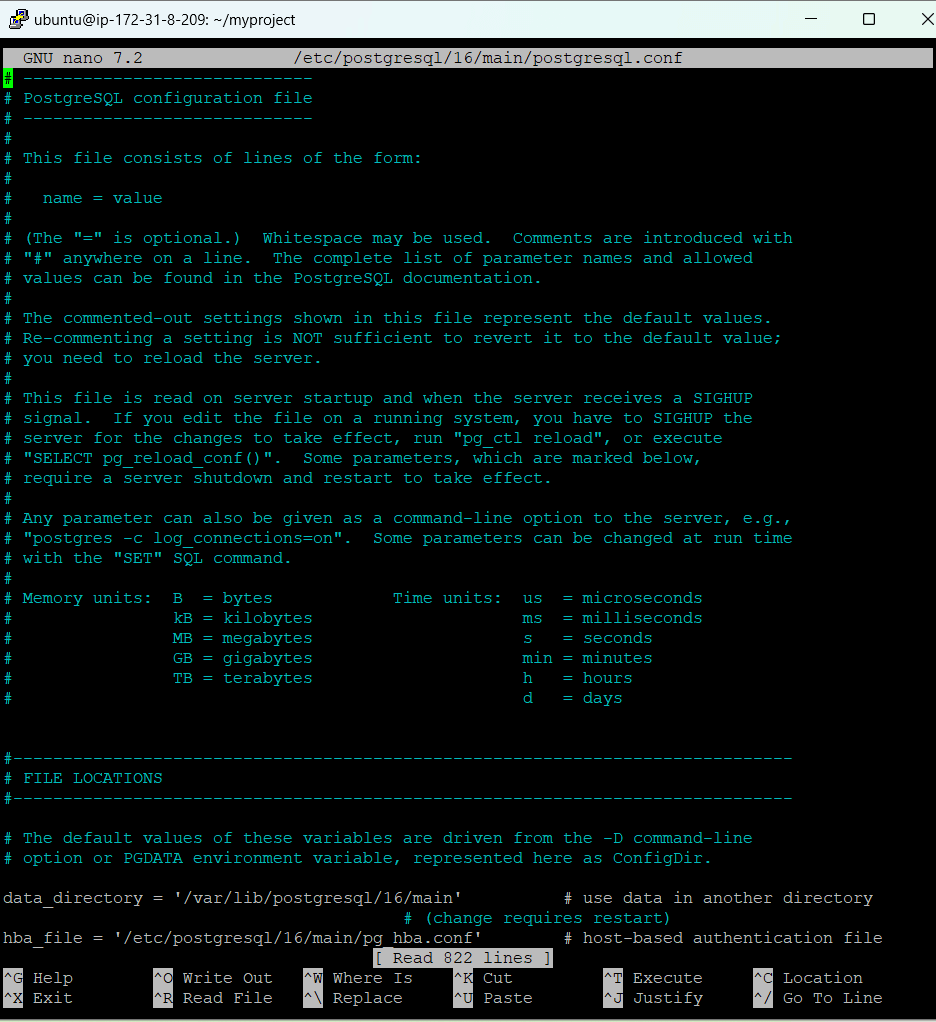Click the '[ Read 822 lines ]' status message

click(x=463, y=957)
